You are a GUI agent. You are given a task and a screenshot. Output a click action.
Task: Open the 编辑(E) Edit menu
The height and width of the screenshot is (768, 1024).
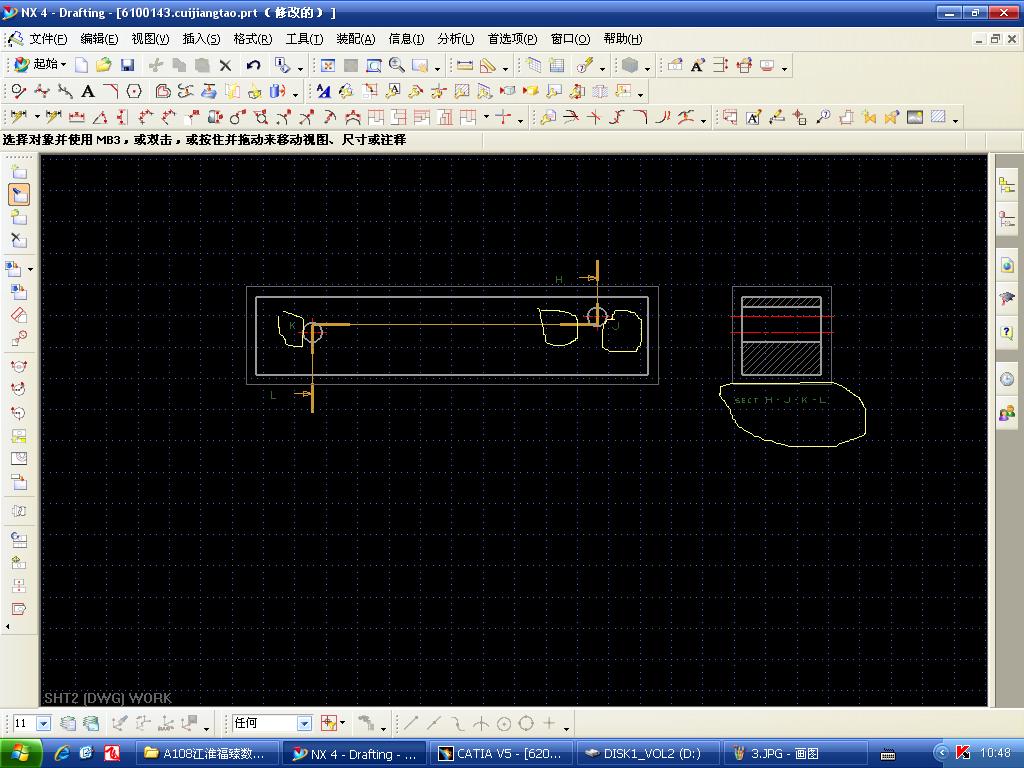point(99,39)
